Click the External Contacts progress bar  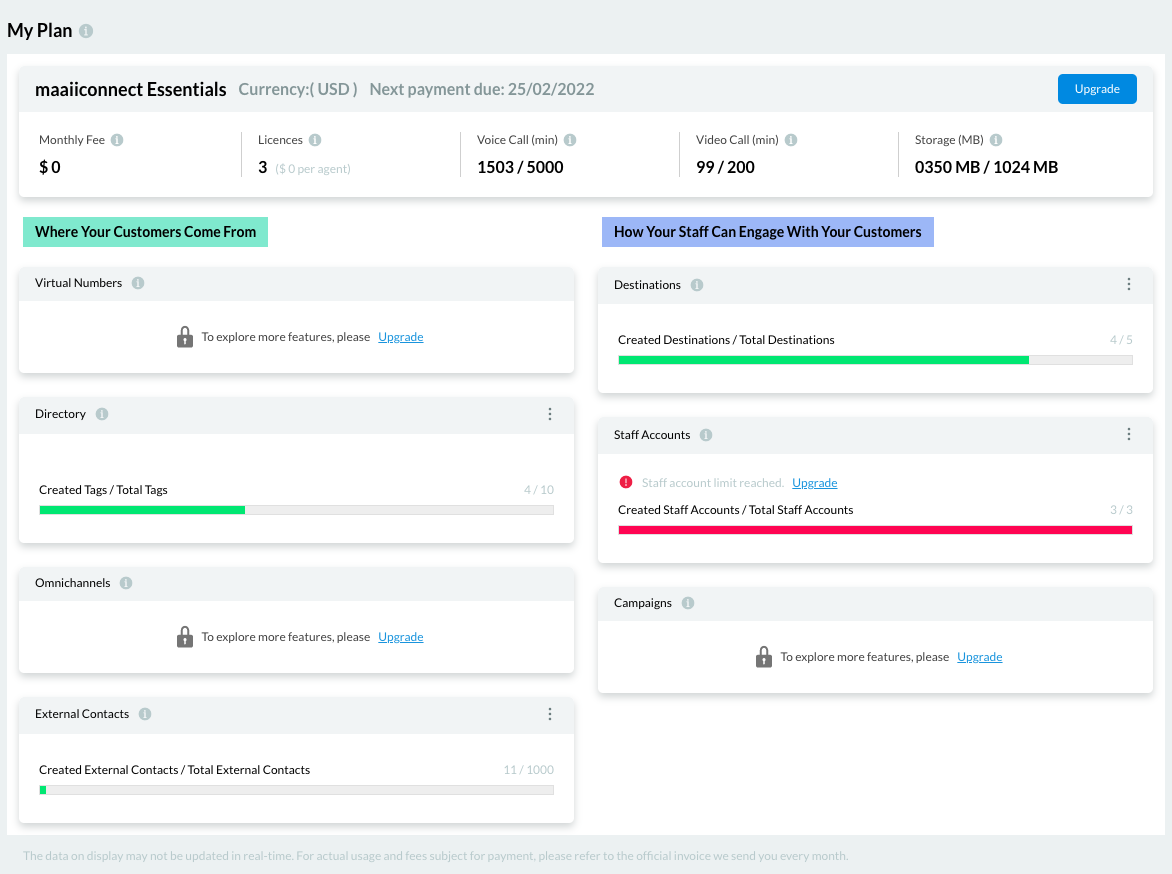pos(297,790)
